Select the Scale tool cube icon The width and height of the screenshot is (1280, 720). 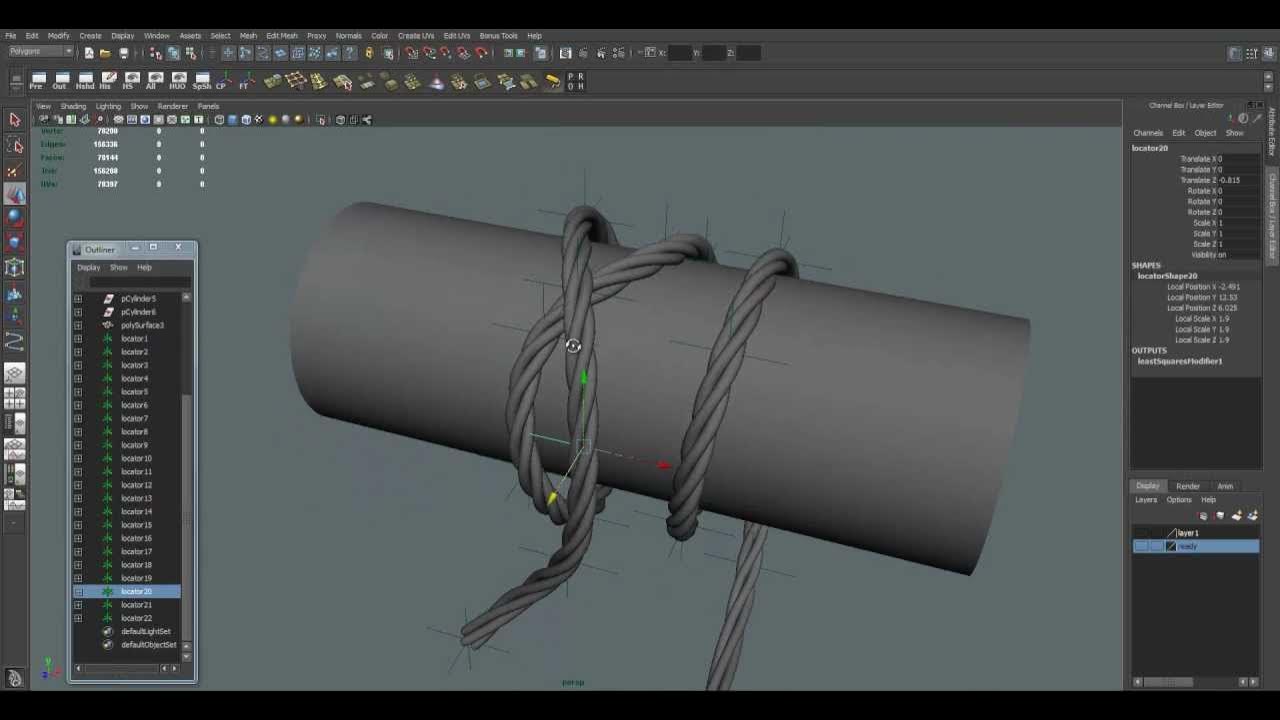click(15, 267)
